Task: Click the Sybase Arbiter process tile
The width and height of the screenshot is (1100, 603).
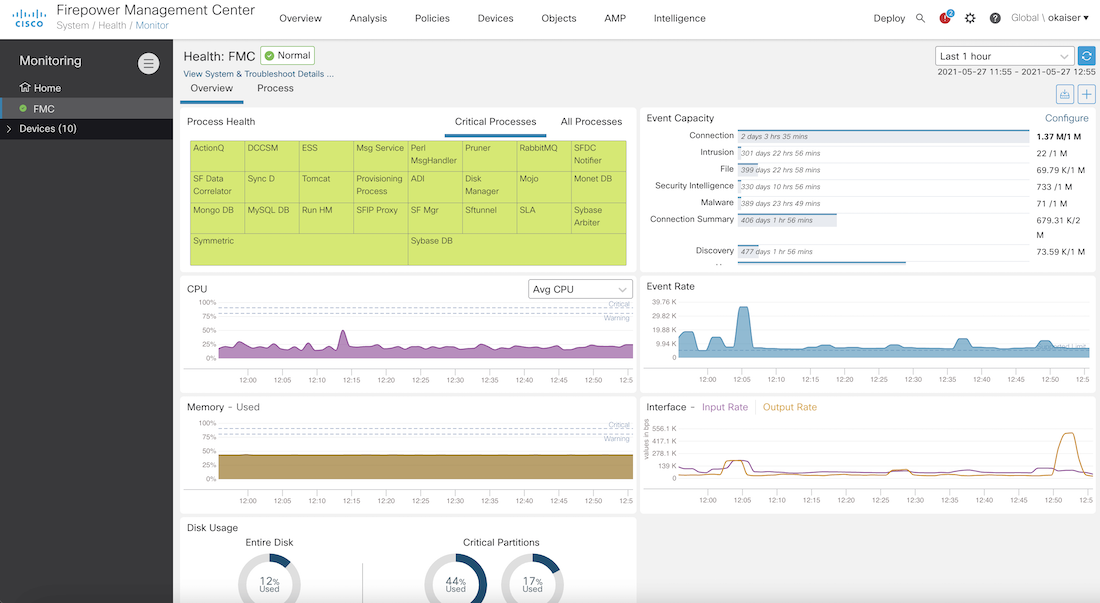Action: pyautogui.click(x=599, y=218)
